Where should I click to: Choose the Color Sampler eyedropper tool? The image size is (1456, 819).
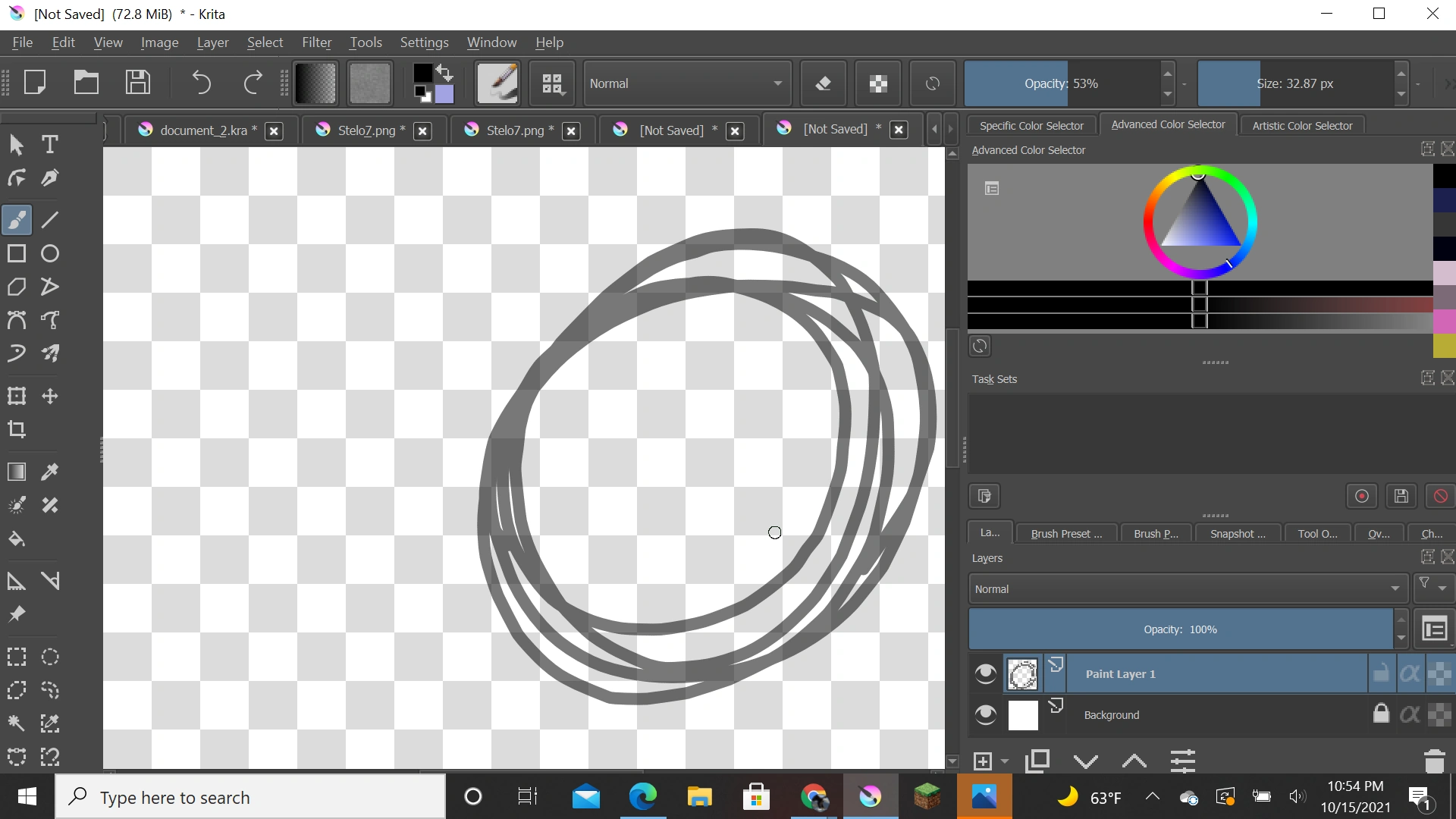click(49, 472)
